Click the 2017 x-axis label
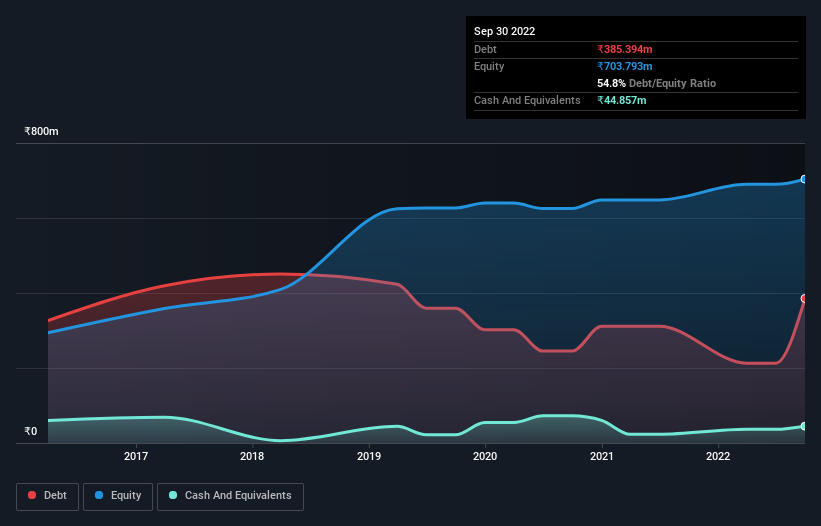 pyautogui.click(x=136, y=456)
